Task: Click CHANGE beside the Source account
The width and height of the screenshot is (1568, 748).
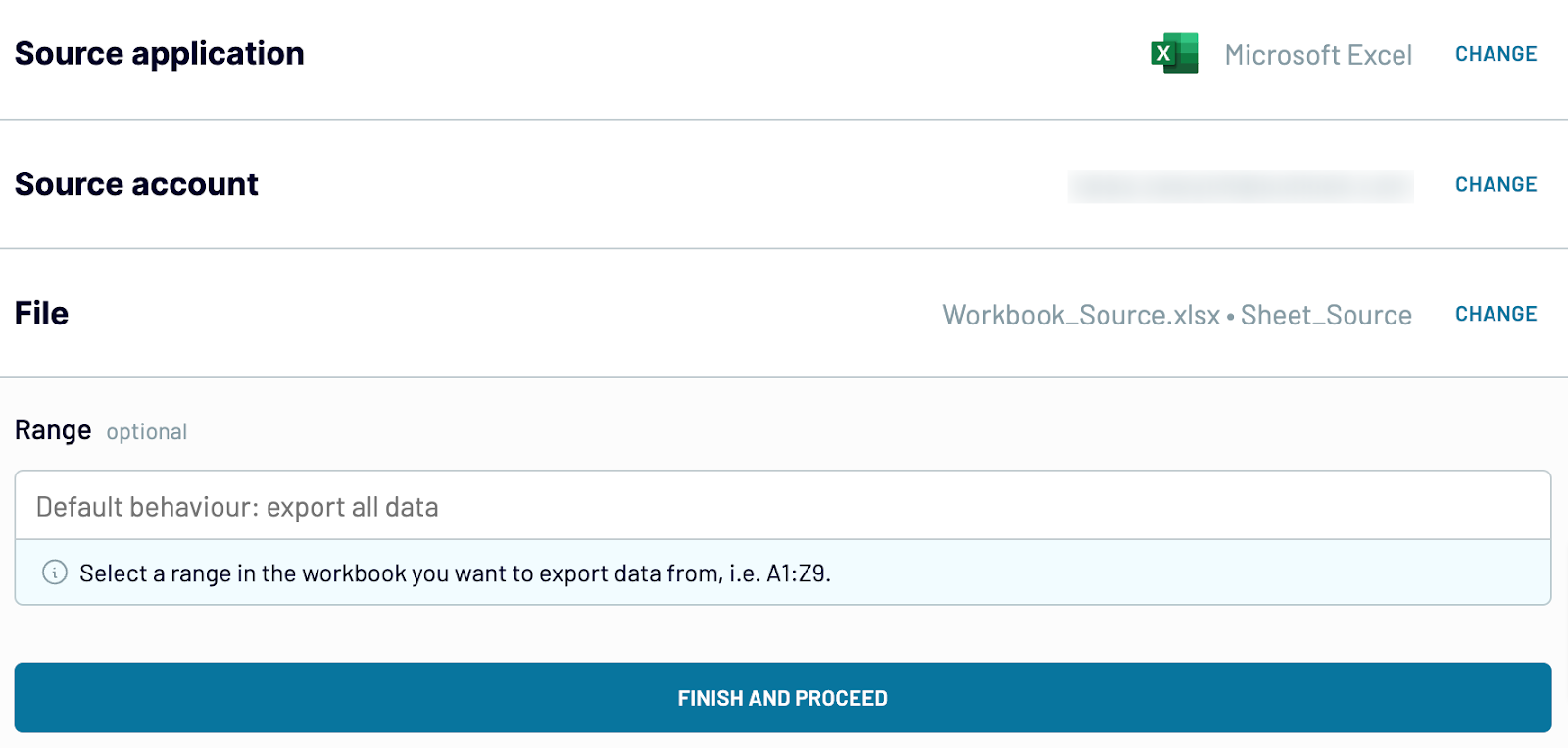Action: click(x=1495, y=184)
